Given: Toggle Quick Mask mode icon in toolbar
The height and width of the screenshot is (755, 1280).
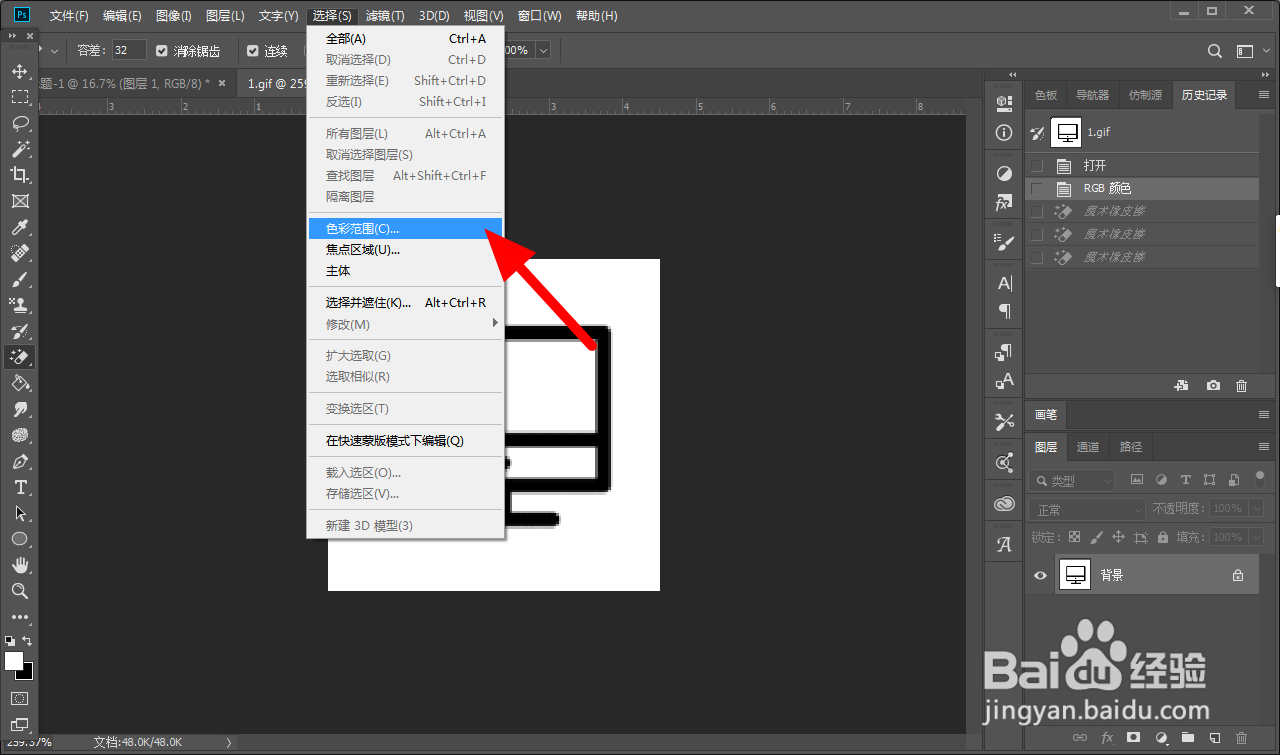Looking at the screenshot, I should pyautogui.click(x=20, y=698).
